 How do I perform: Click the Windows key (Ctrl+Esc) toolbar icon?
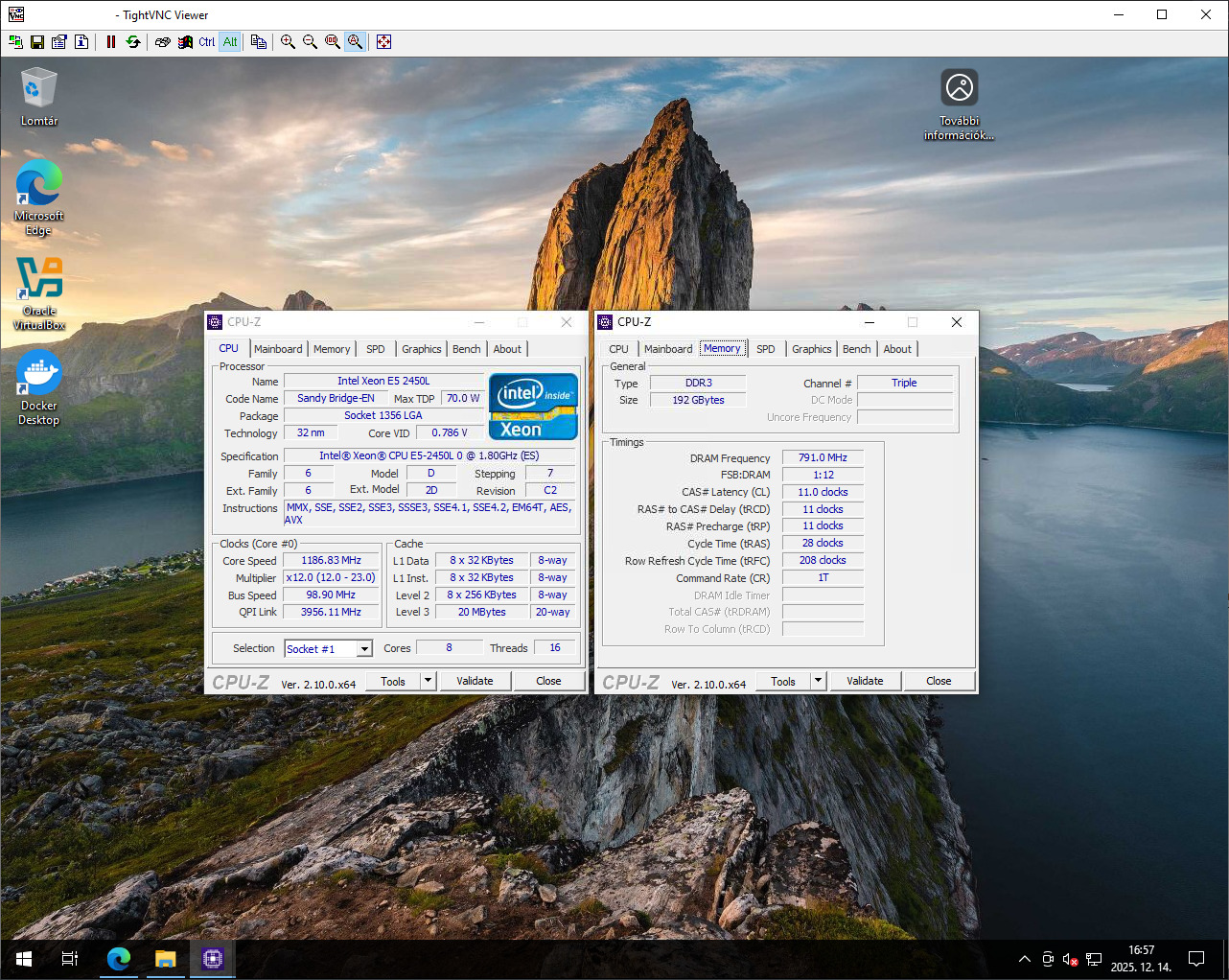pyautogui.click(x=185, y=42)
